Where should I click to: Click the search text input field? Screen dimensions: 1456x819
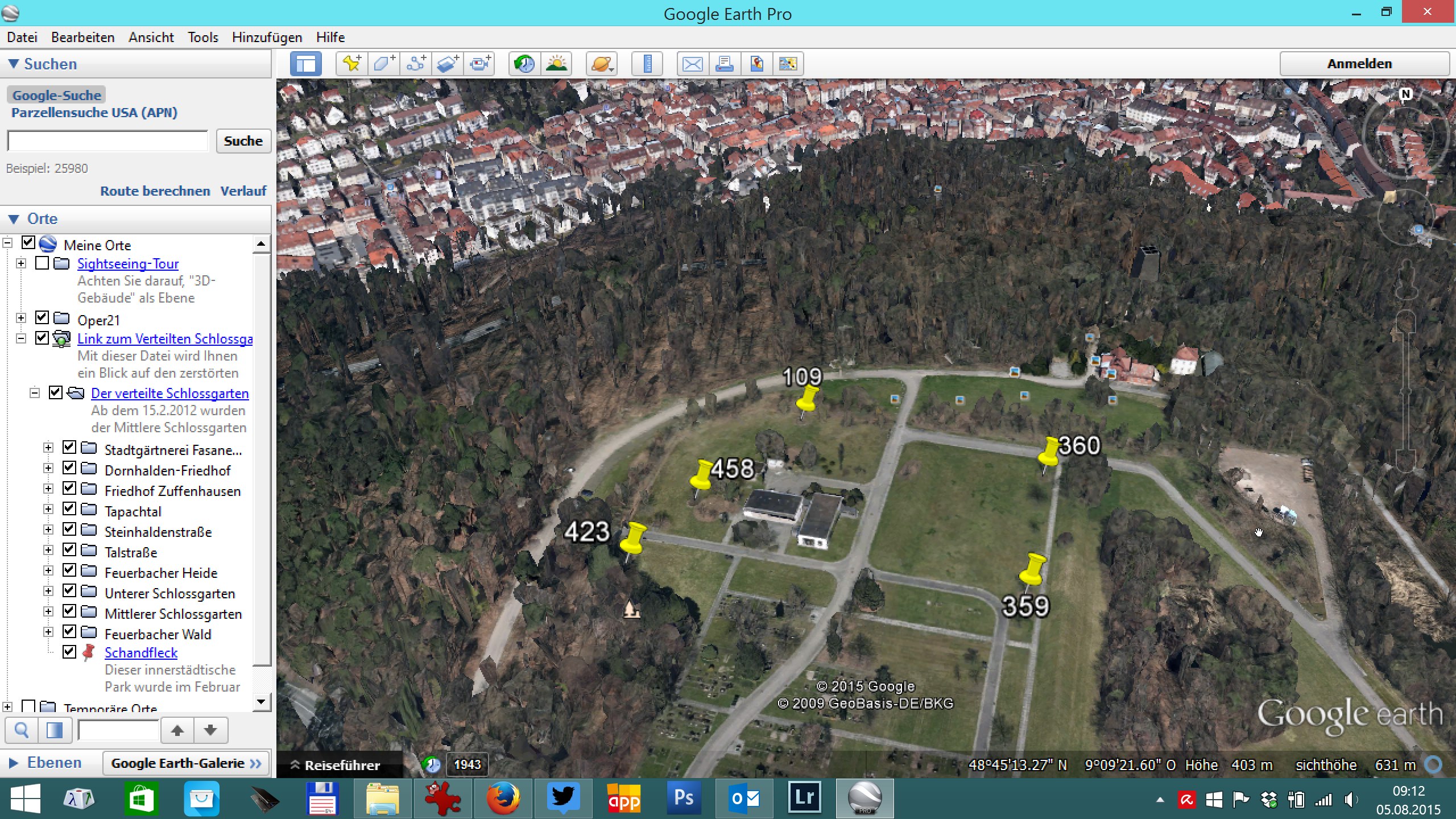pos(108,141)
